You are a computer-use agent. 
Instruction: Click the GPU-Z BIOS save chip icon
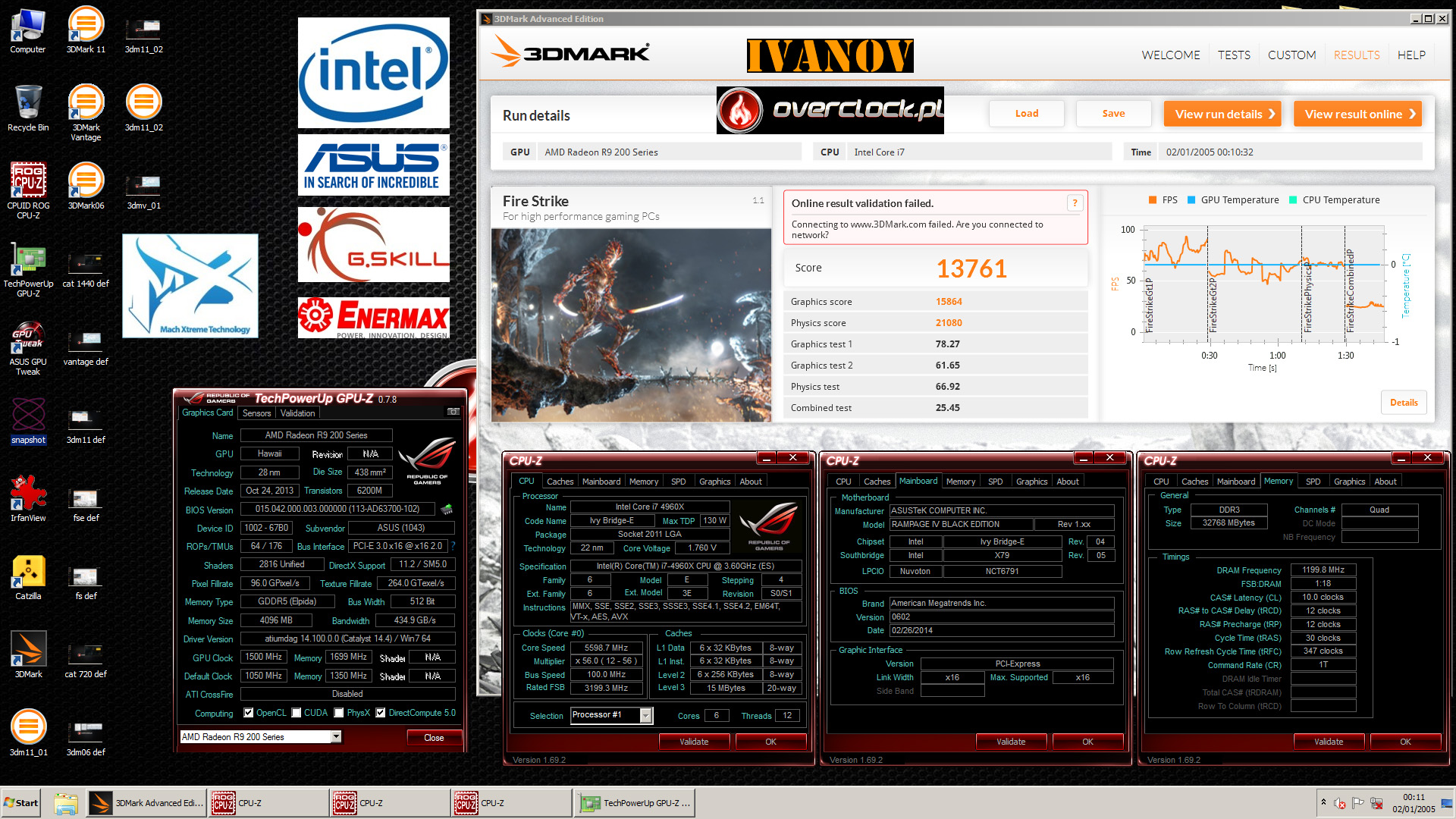point(447,509)
